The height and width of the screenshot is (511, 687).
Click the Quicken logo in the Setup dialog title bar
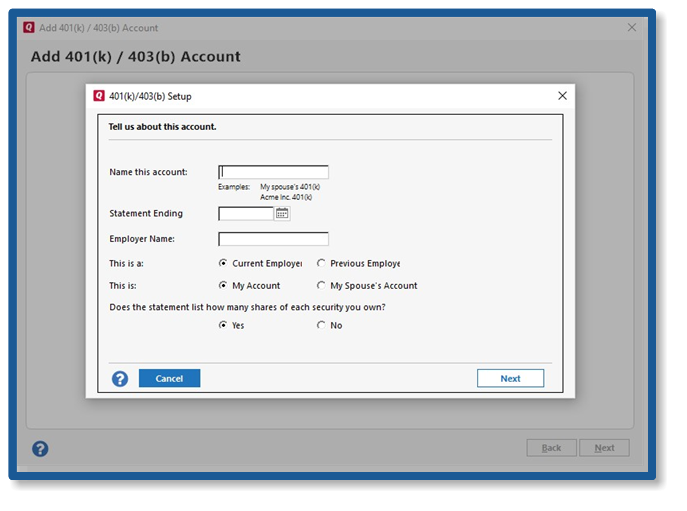point(99,96)
